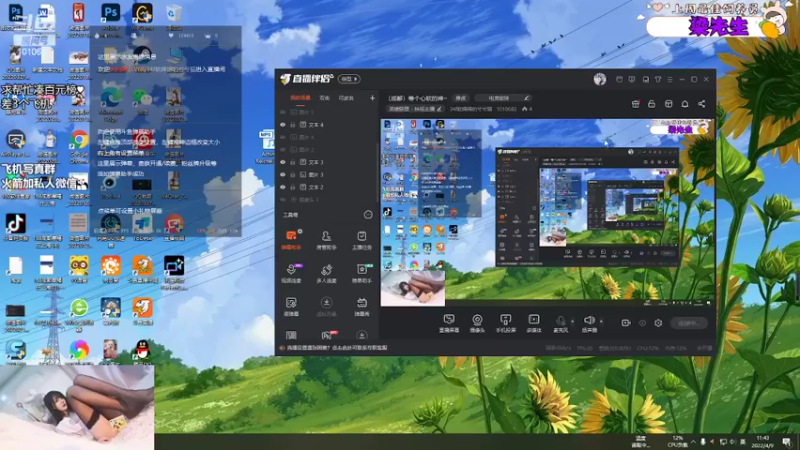Screen dimensions: 800x450
Task: Switch to the orange active scene tab
Action: (x=300, y=98)
